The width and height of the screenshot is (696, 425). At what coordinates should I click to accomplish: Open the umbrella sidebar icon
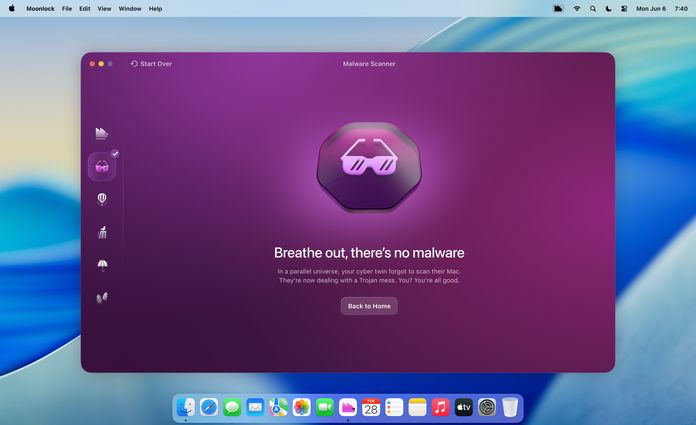(102, 265)
